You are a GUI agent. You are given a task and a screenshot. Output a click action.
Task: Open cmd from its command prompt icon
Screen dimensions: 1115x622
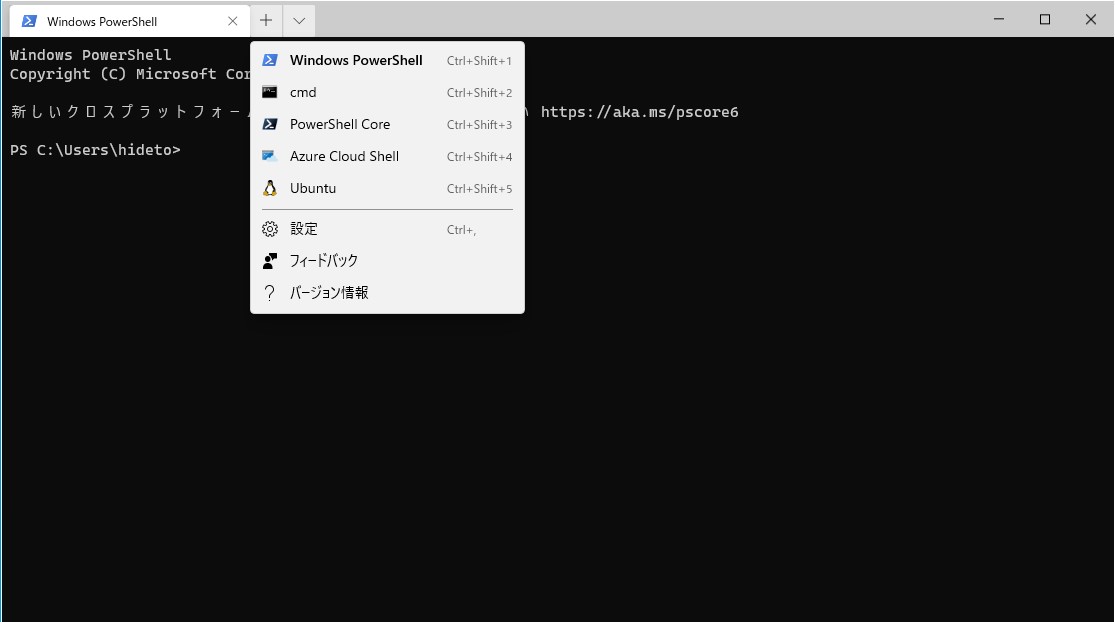coord(269,92)
